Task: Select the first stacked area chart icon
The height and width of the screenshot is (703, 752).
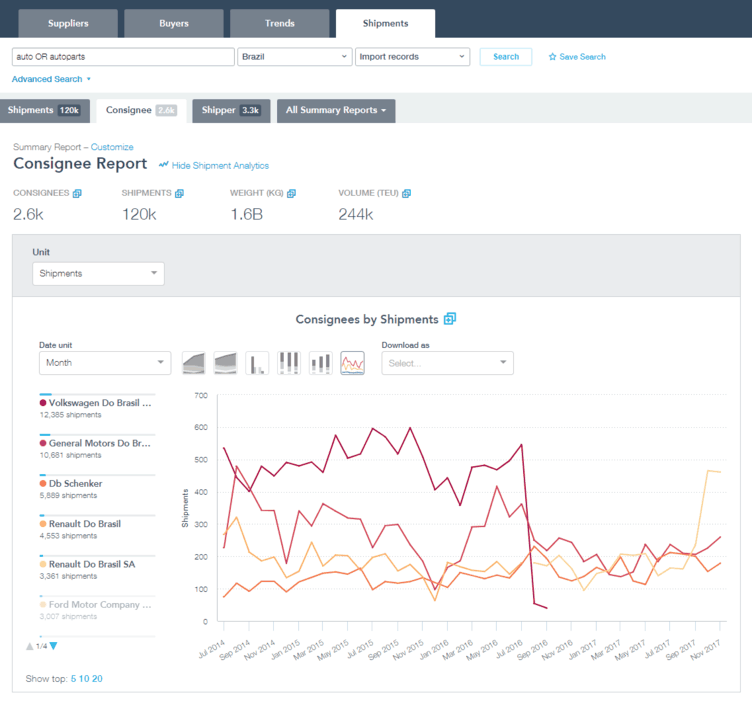Action: tap(193, 362)
